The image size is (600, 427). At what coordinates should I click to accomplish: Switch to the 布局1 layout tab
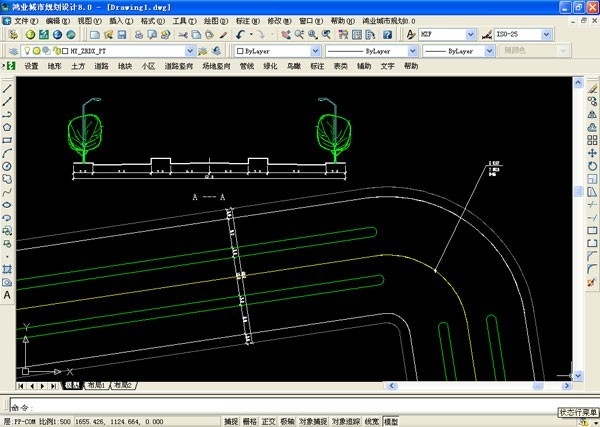[96, 385]
